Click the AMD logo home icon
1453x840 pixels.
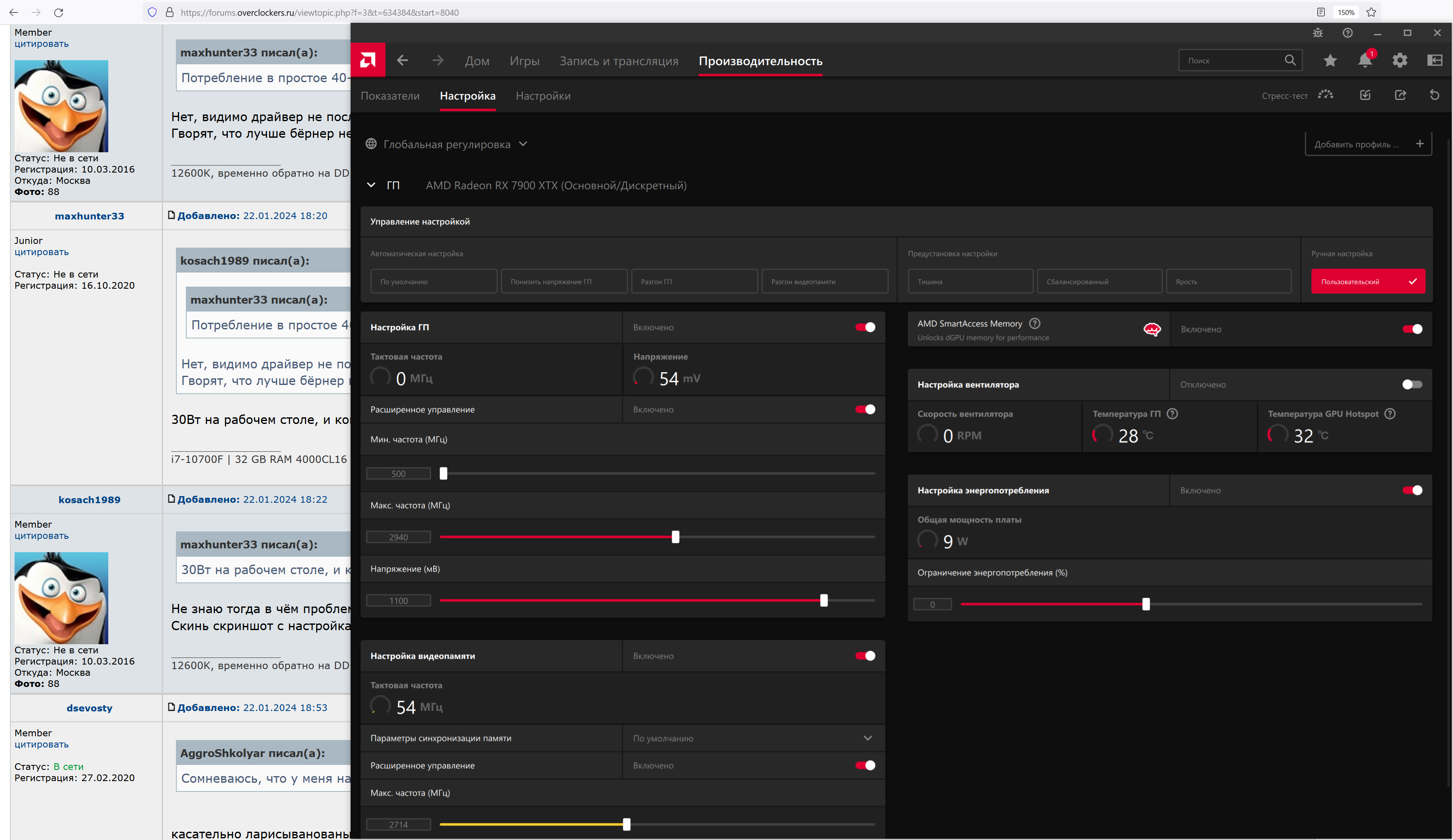(x=368, y=60)
